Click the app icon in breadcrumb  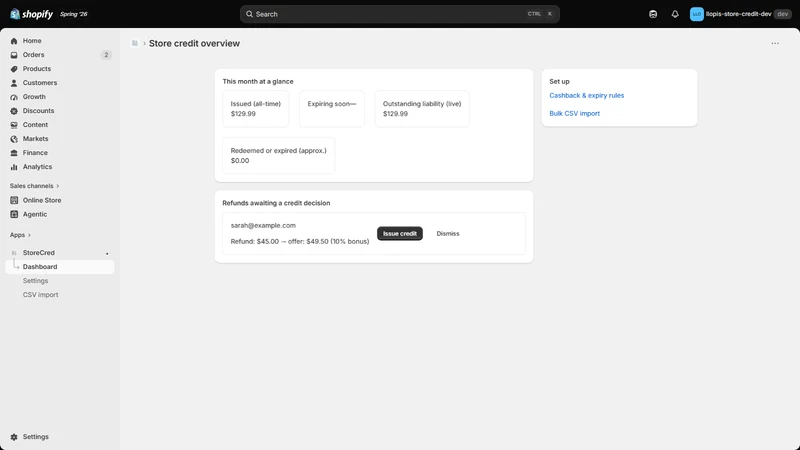135,43
